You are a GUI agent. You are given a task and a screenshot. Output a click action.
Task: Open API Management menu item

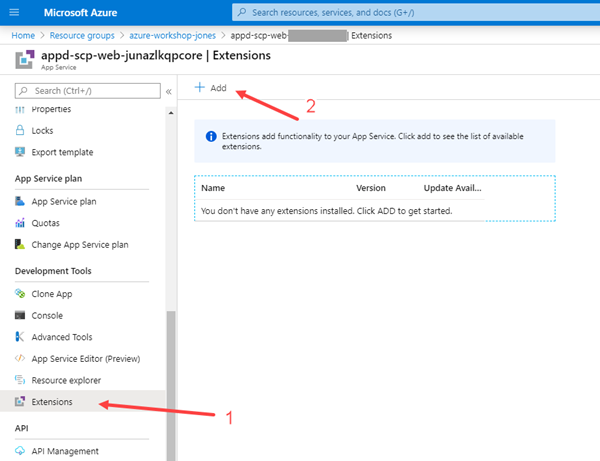66,451
